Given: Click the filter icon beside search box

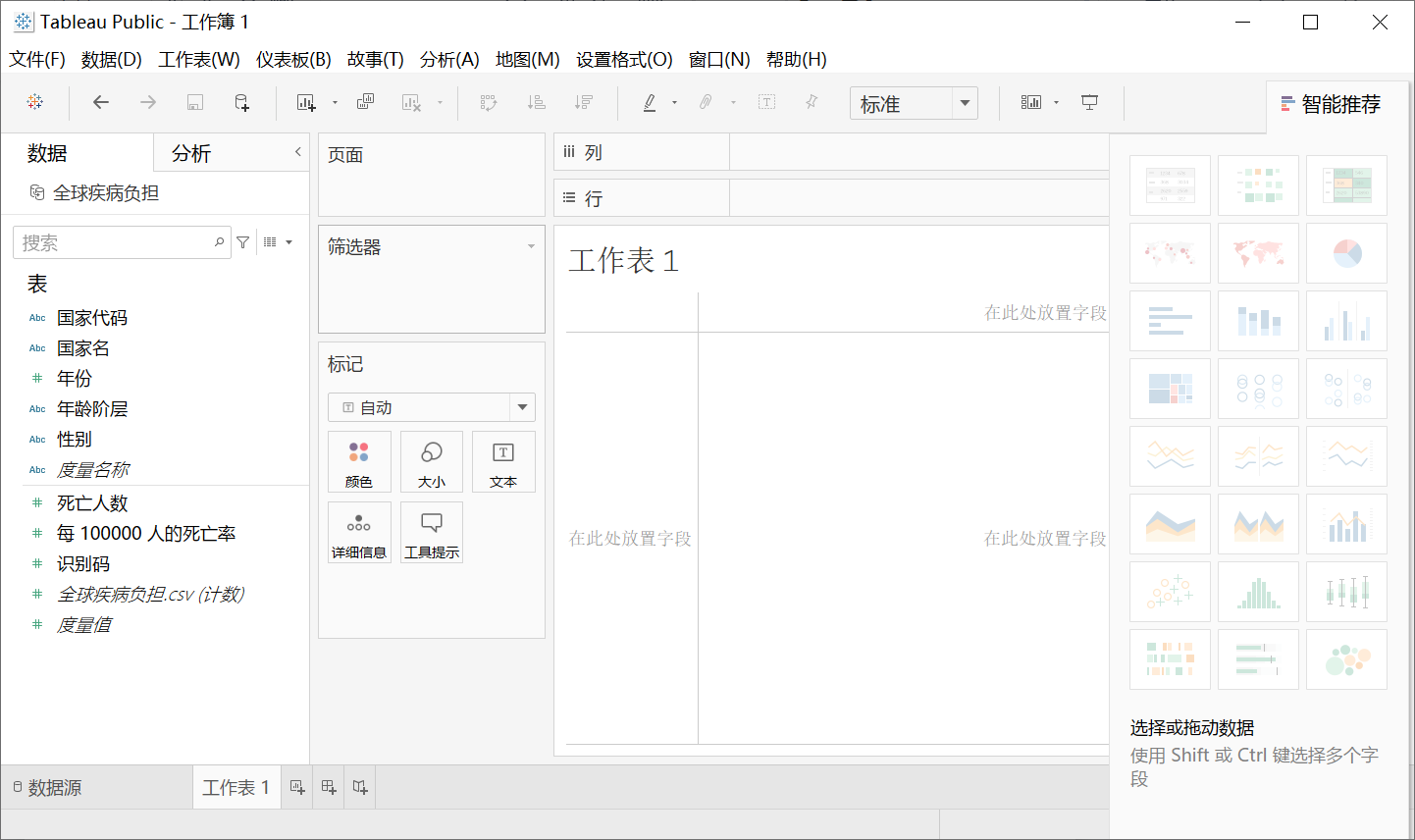Looking at the screenshot, I should point(243,242).
